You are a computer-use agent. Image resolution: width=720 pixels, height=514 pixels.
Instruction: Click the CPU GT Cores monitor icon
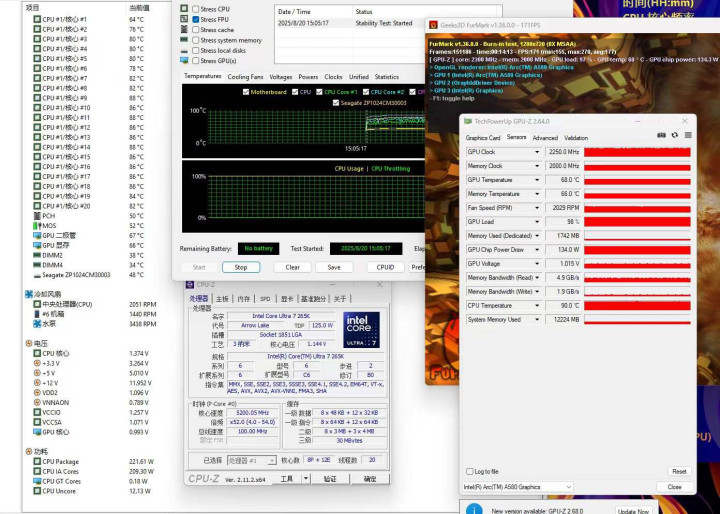(x=37, y=481)
